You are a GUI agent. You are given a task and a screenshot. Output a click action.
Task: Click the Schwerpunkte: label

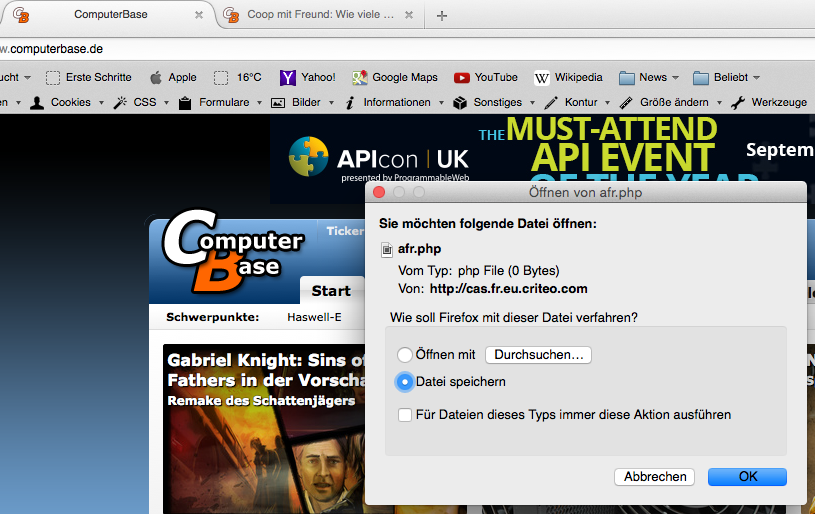pyautogui.click(x=213, y=318)
